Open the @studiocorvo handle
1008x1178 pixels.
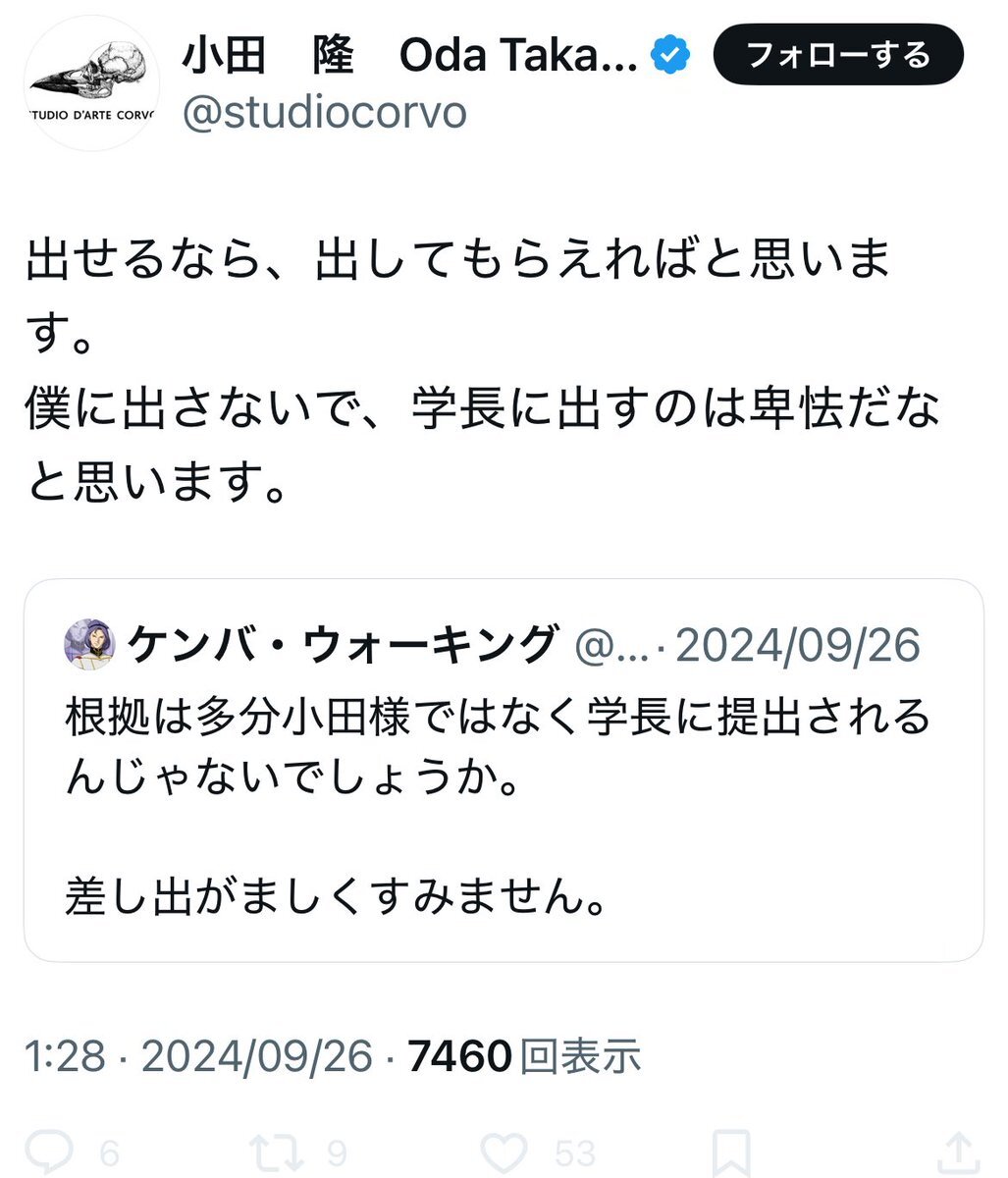[325, 113]
